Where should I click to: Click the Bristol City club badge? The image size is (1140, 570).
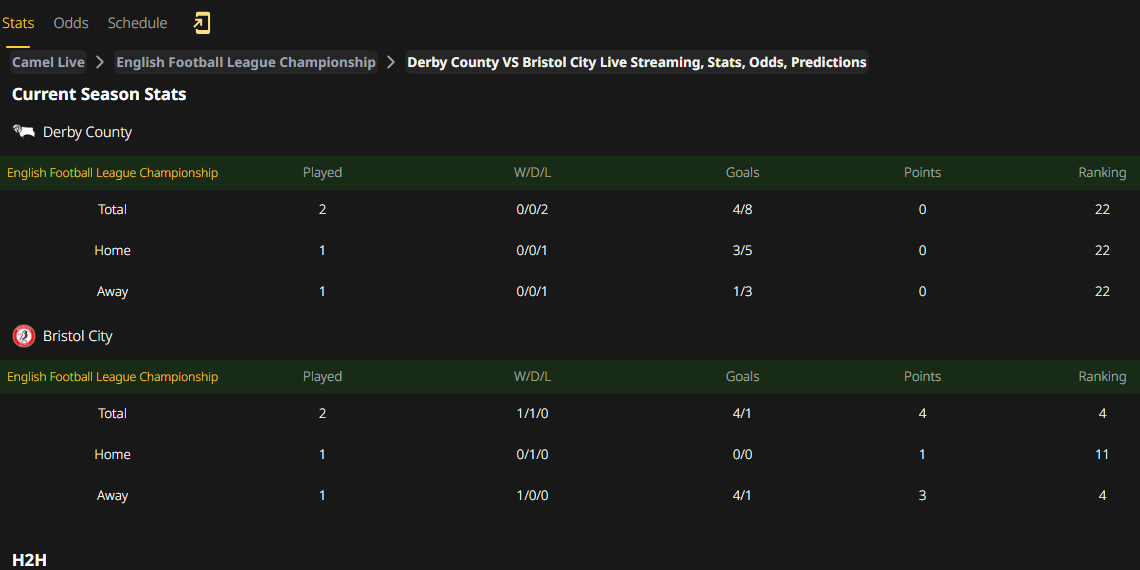pos(24,336)
